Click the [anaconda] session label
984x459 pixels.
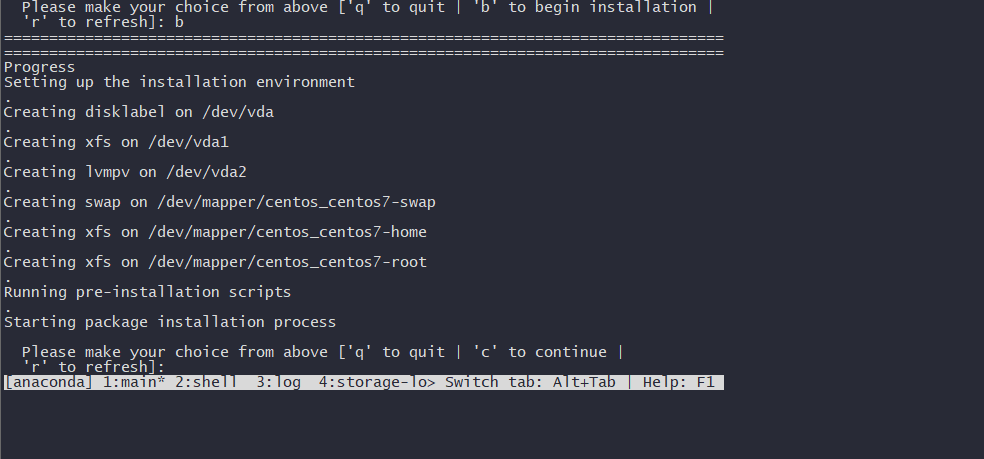point(49,382)
